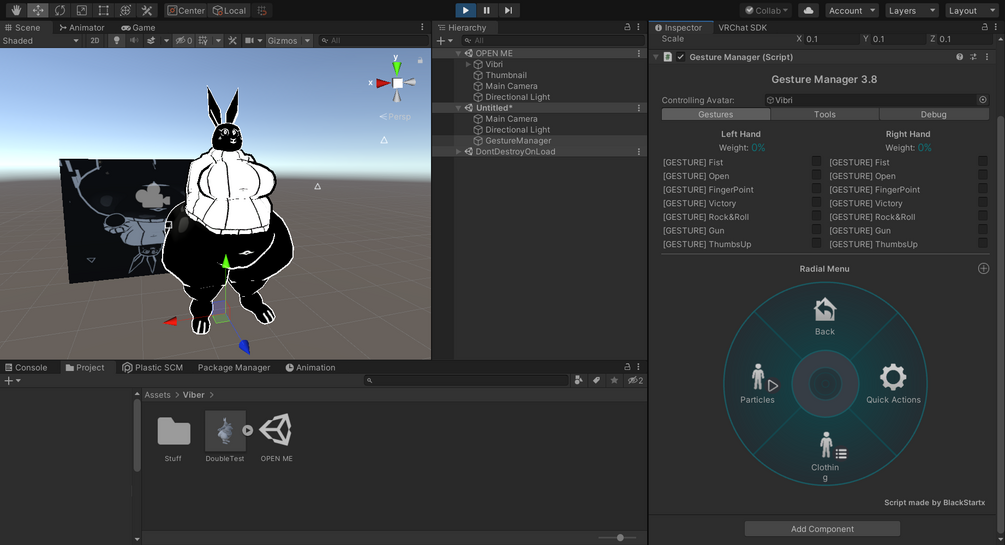Expand the Vibri object in Hierarchy
1005x545 pixels.
[468, 64]
